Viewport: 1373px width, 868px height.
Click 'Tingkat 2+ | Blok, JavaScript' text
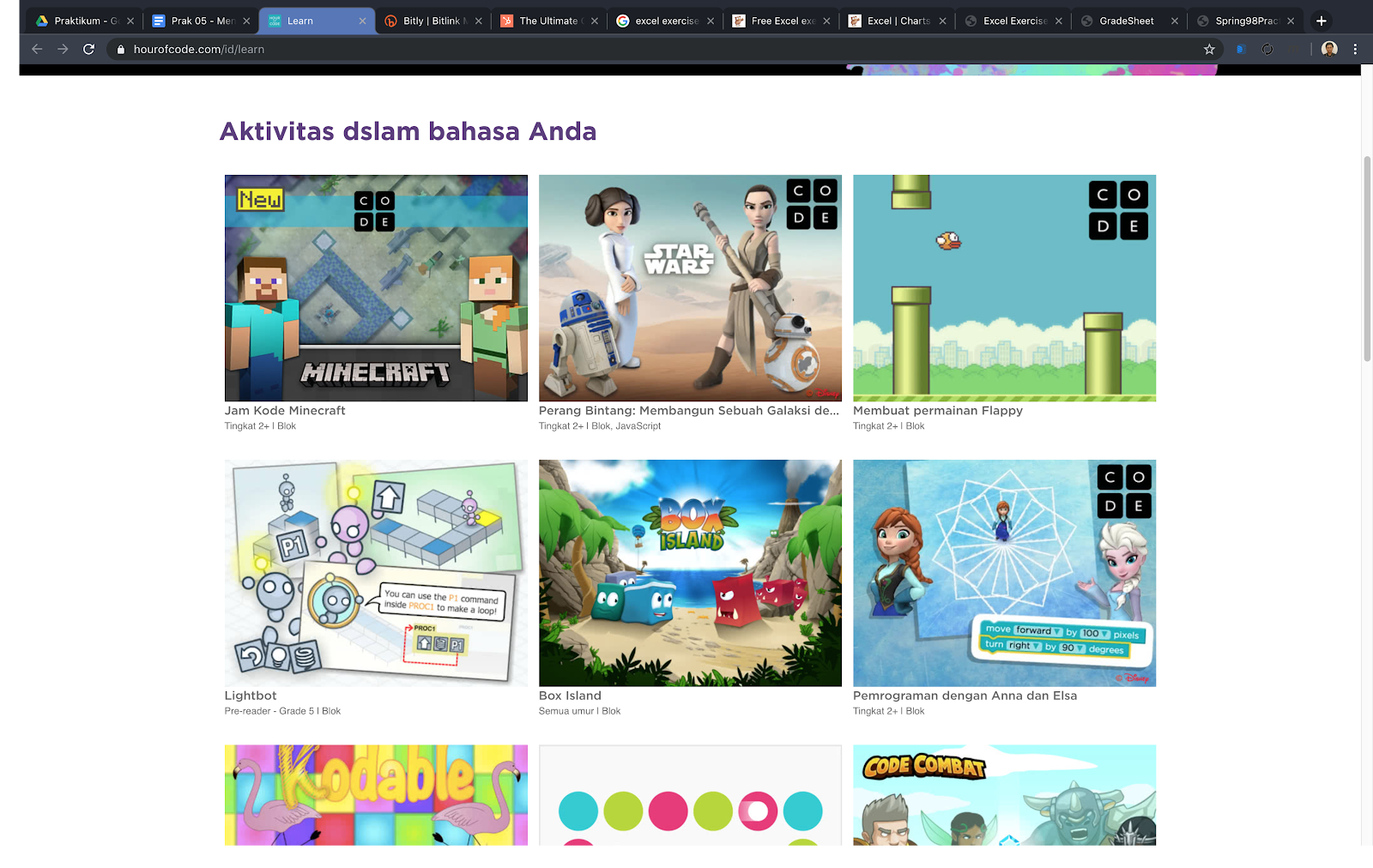(x=600, y=426)
